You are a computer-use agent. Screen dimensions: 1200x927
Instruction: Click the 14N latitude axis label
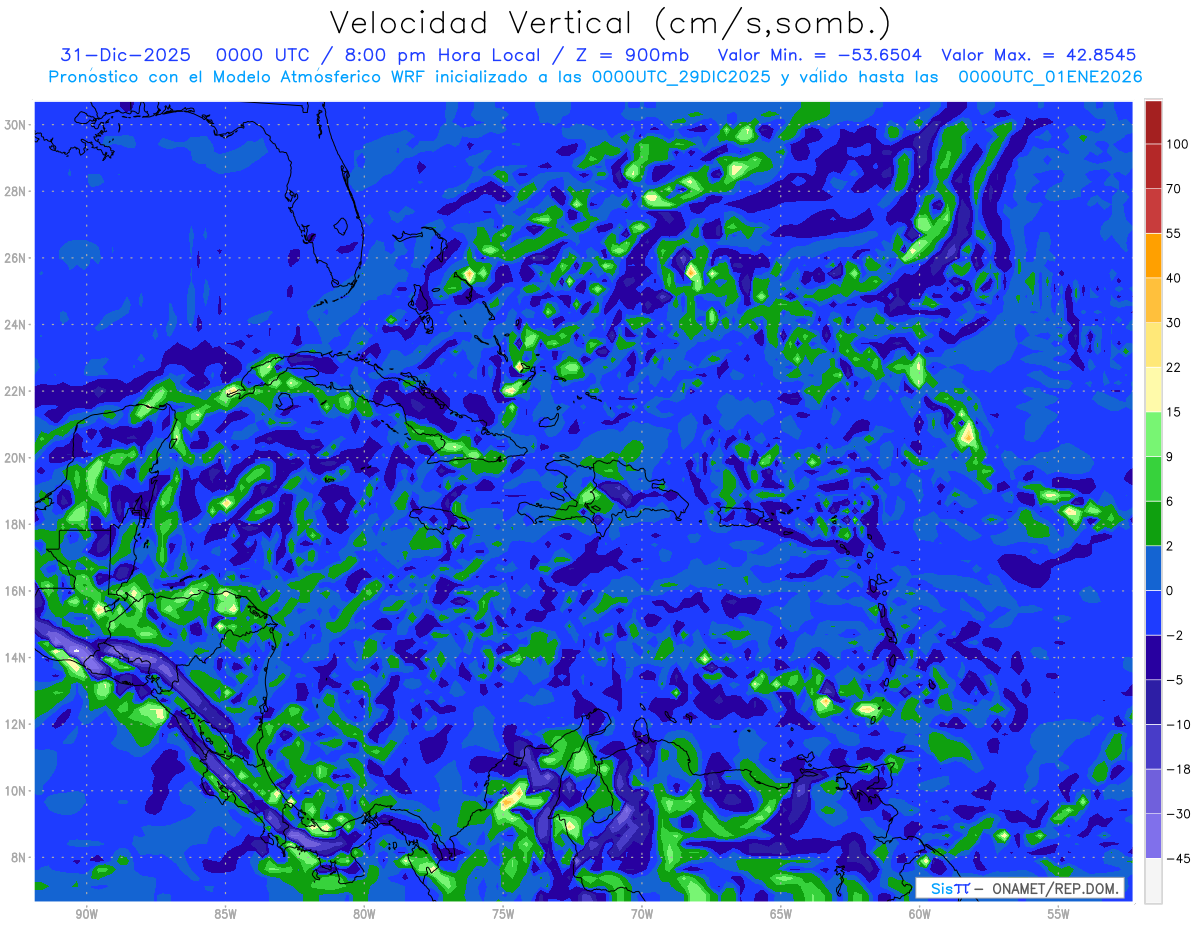click(x=17, y=658)
